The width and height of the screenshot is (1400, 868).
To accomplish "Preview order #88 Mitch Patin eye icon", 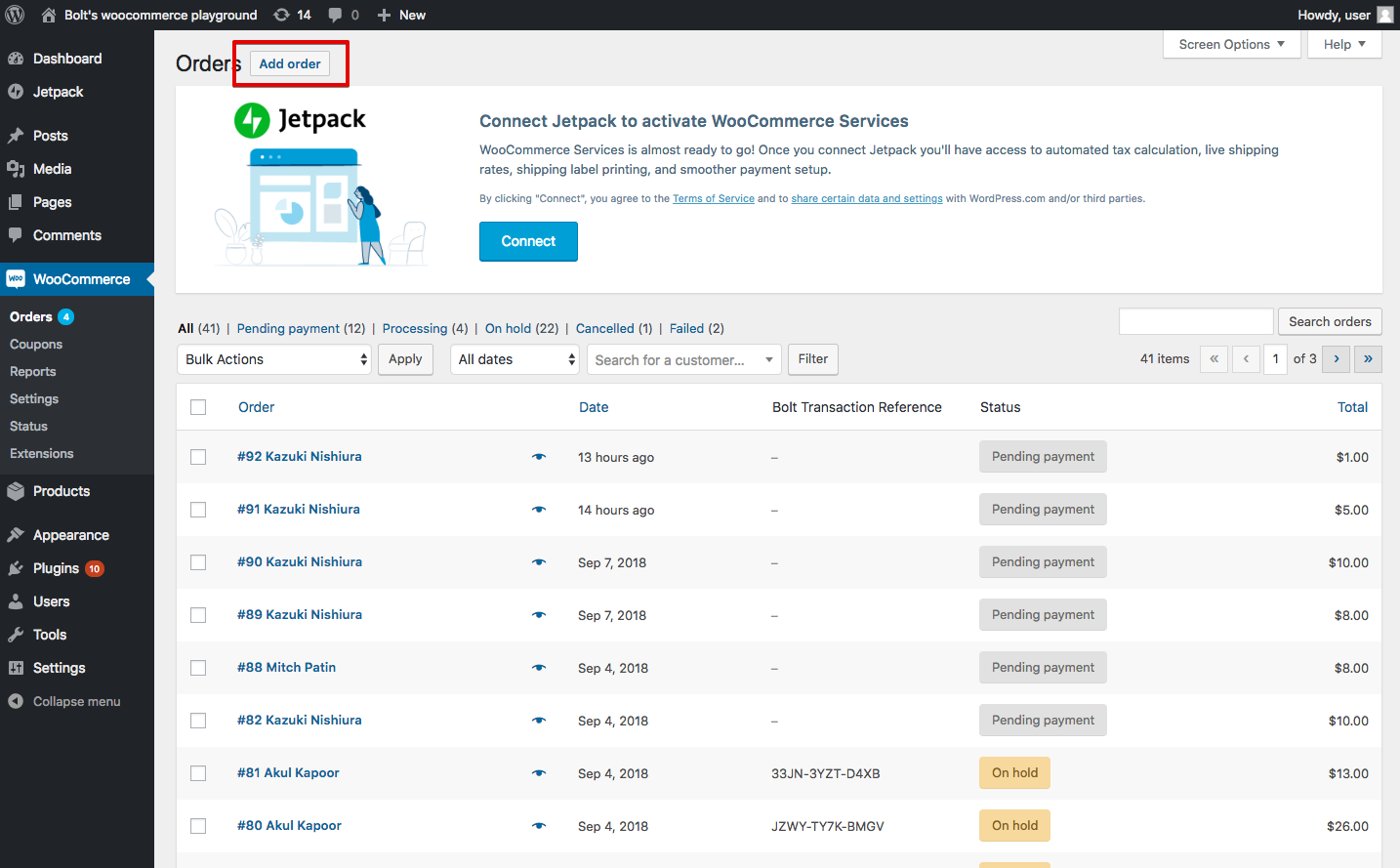I will point(539,668).
